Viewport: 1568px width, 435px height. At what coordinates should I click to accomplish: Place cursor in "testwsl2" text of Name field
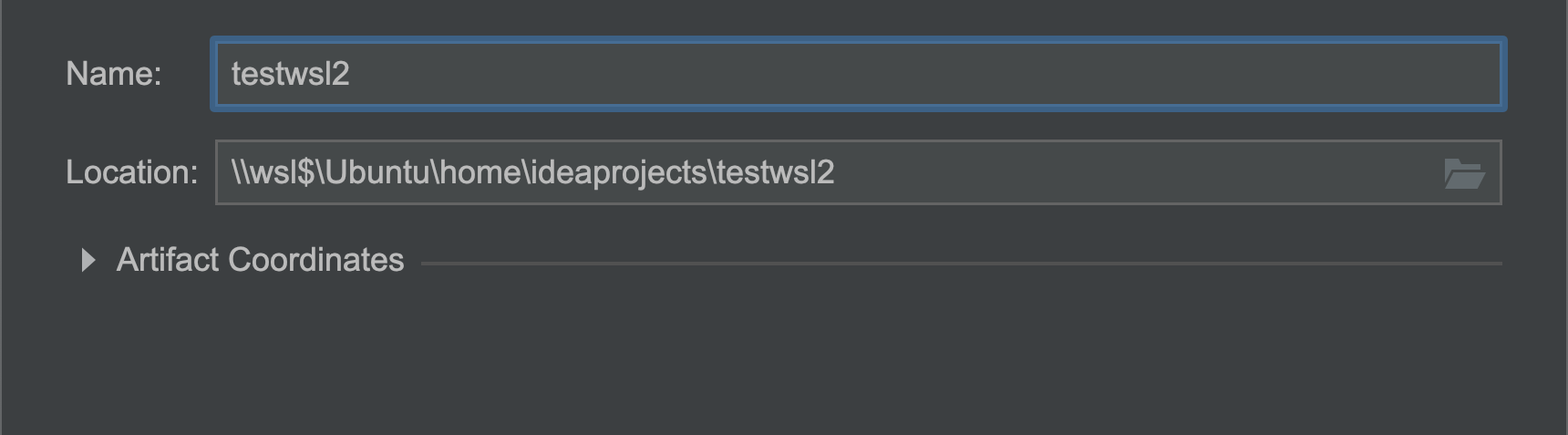(x=291, y=74)
